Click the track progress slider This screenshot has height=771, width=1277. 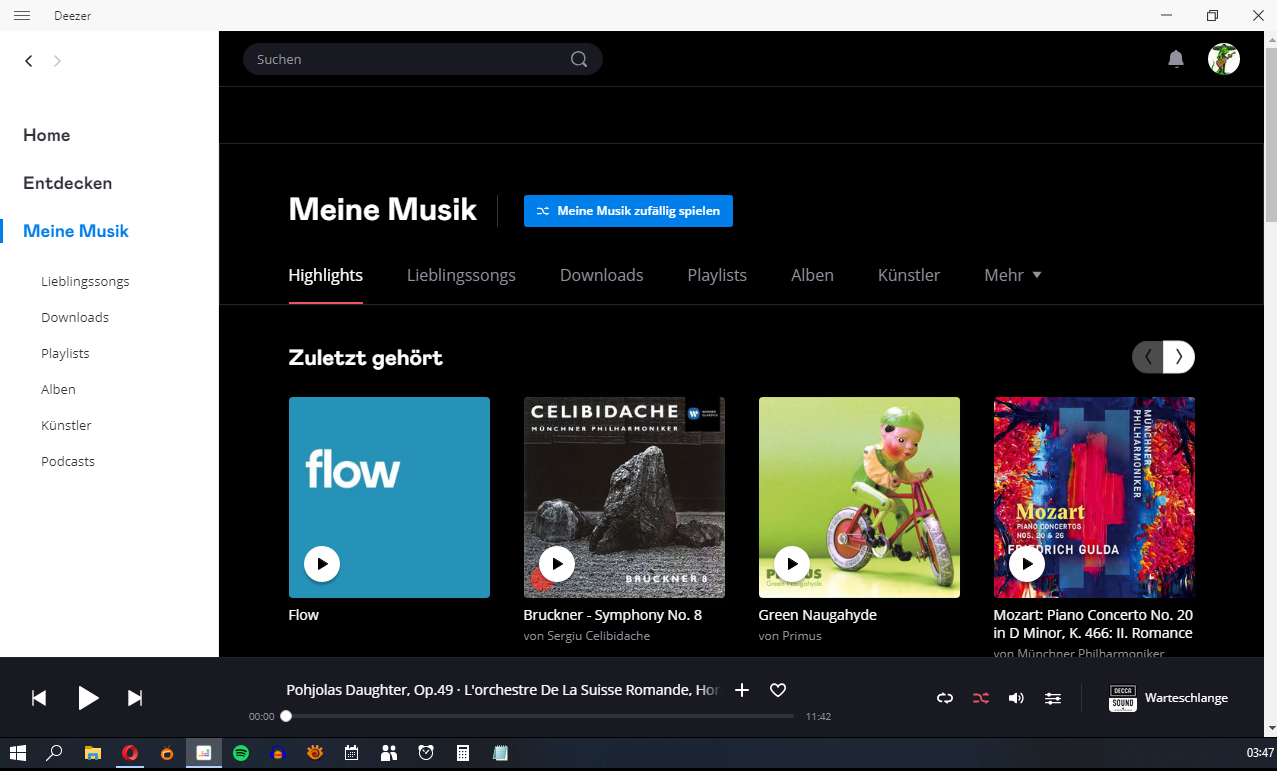(x=539, y=716)
